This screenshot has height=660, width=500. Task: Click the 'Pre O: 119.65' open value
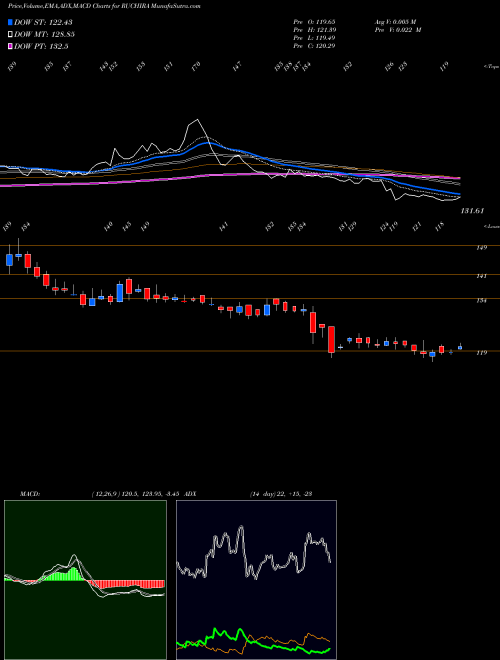(314, 21)
